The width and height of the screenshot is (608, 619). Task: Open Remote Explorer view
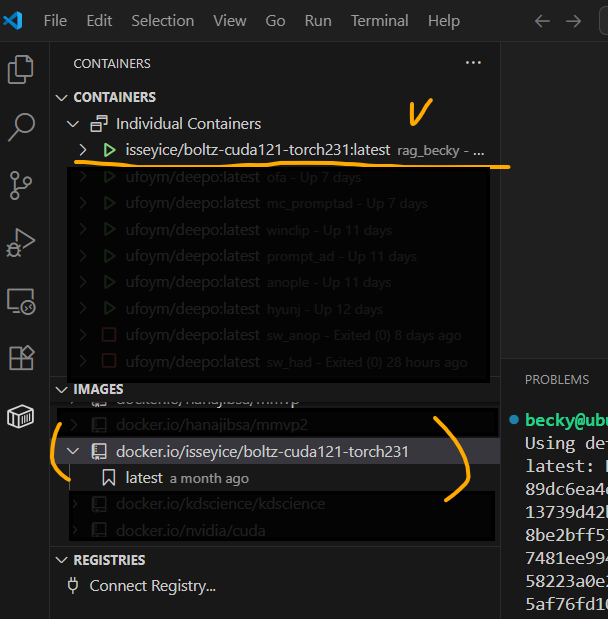click(21, 301)
